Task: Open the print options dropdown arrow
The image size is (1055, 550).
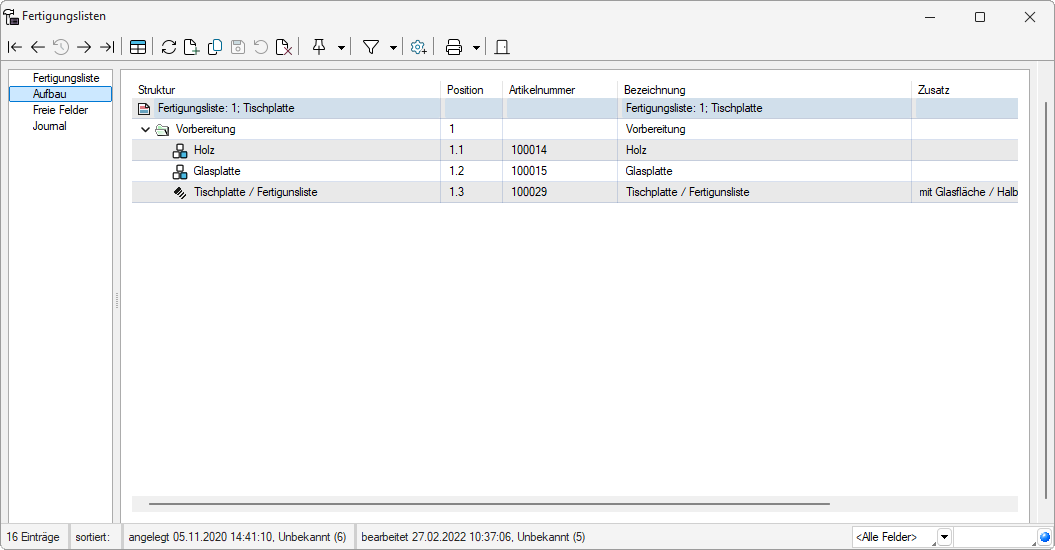Action: click(x=476, y=47)
